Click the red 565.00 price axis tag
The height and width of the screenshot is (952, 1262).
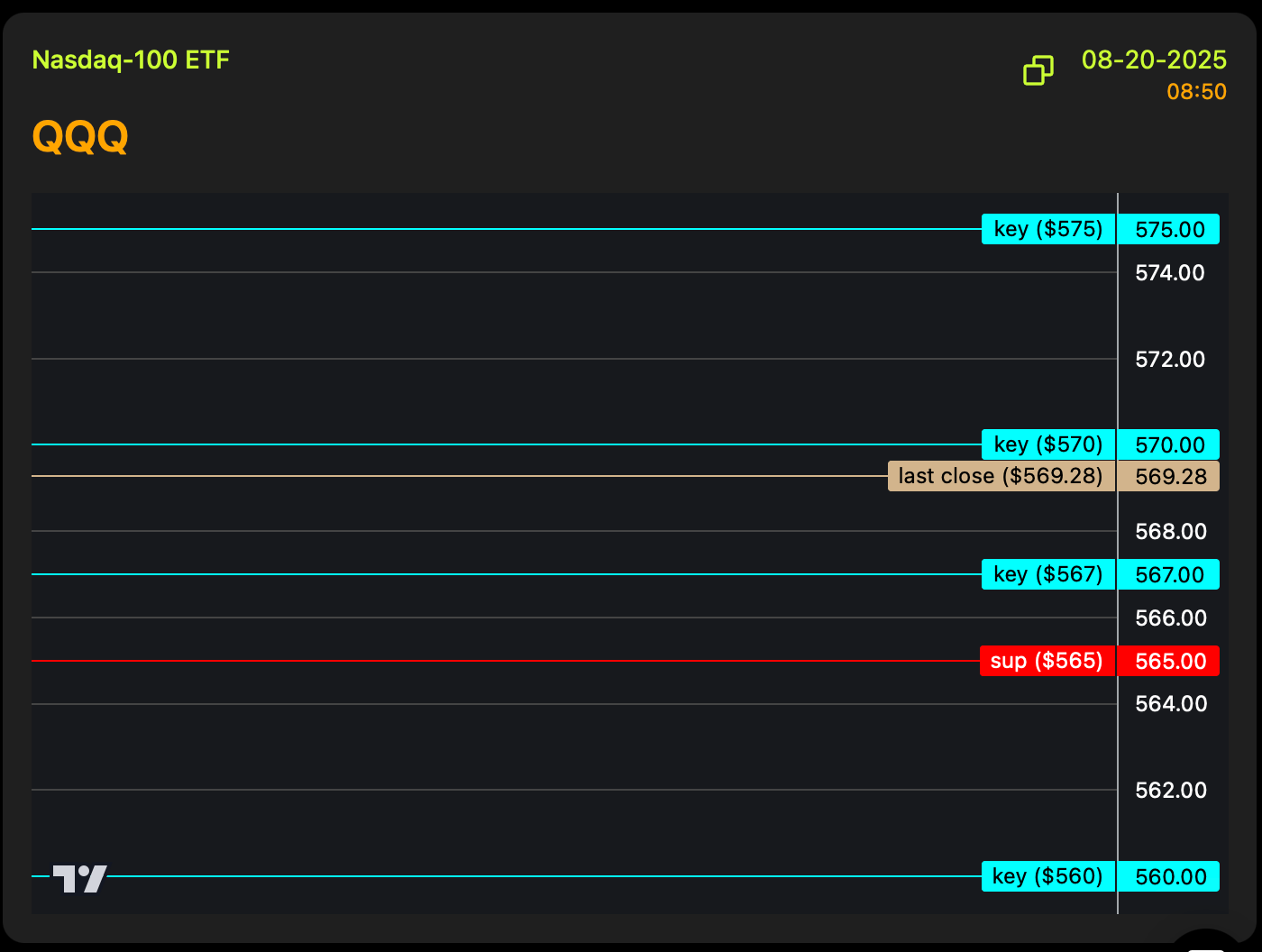pyautogui.click(x=1169, y=661)
